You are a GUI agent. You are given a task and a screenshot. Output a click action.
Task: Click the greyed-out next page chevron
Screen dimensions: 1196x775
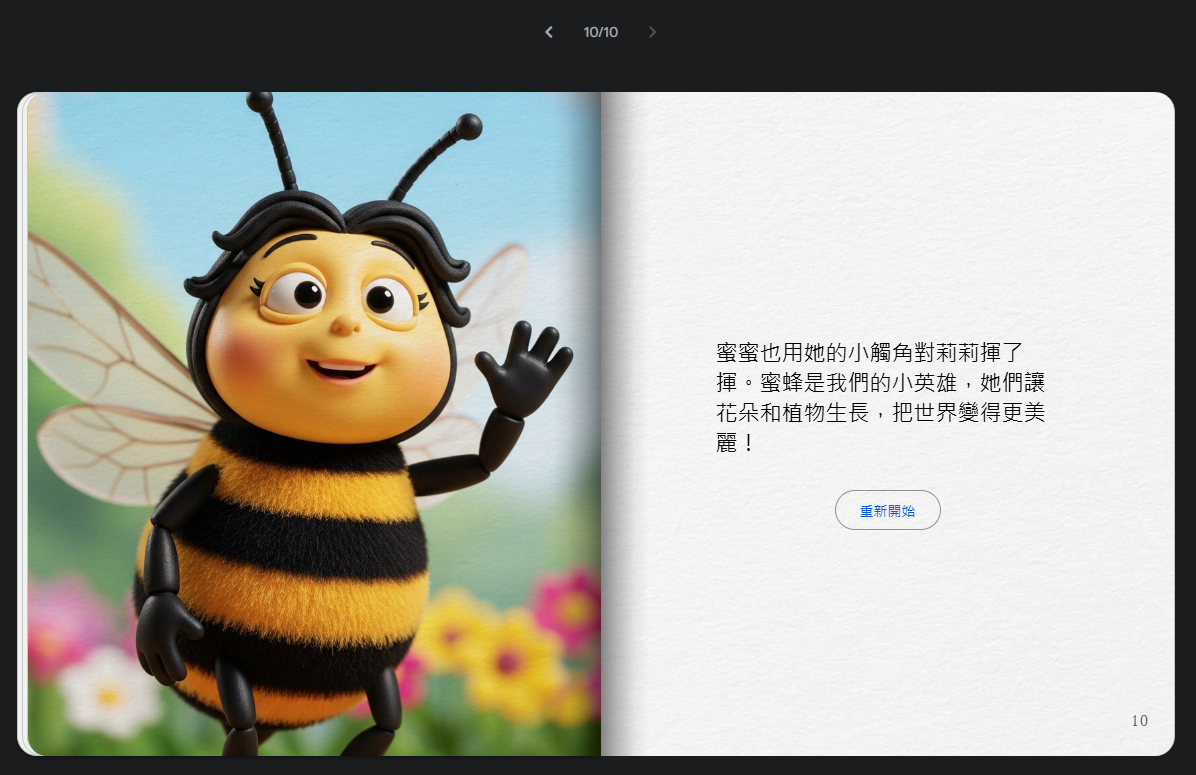[x=652, y=32]
